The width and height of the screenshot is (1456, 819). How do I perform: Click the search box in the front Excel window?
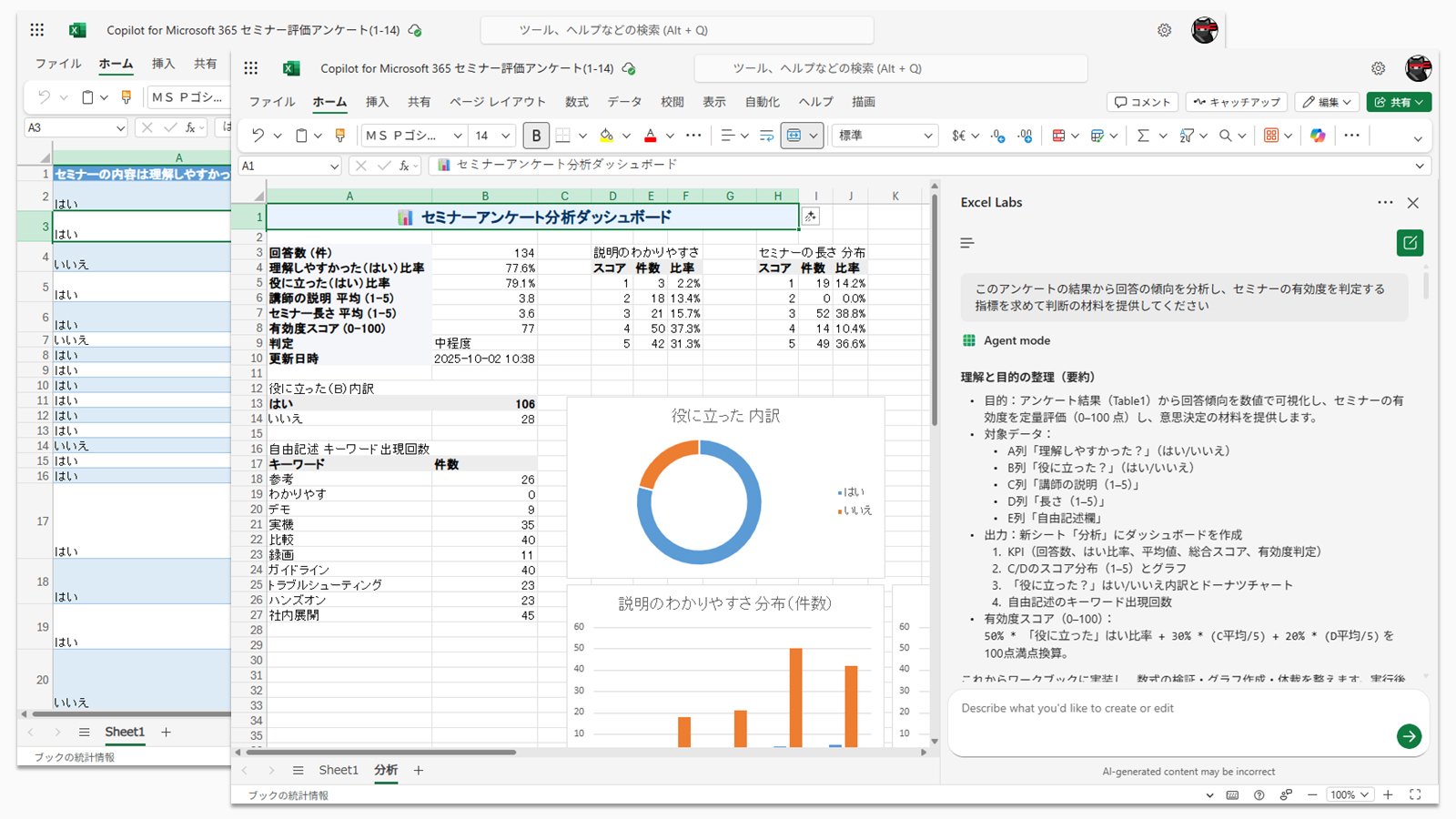(x=891, y=68)
